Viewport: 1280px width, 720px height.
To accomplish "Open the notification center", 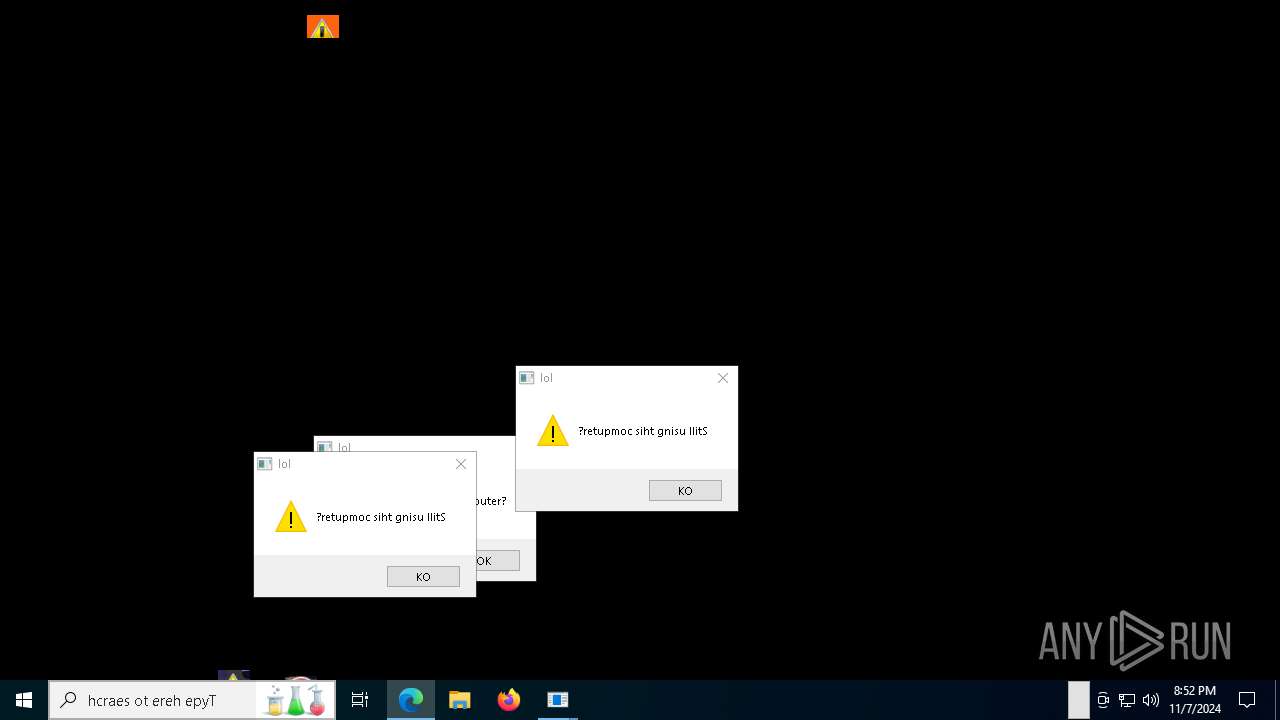I will pyautogui.click(x=1247, y=700).
